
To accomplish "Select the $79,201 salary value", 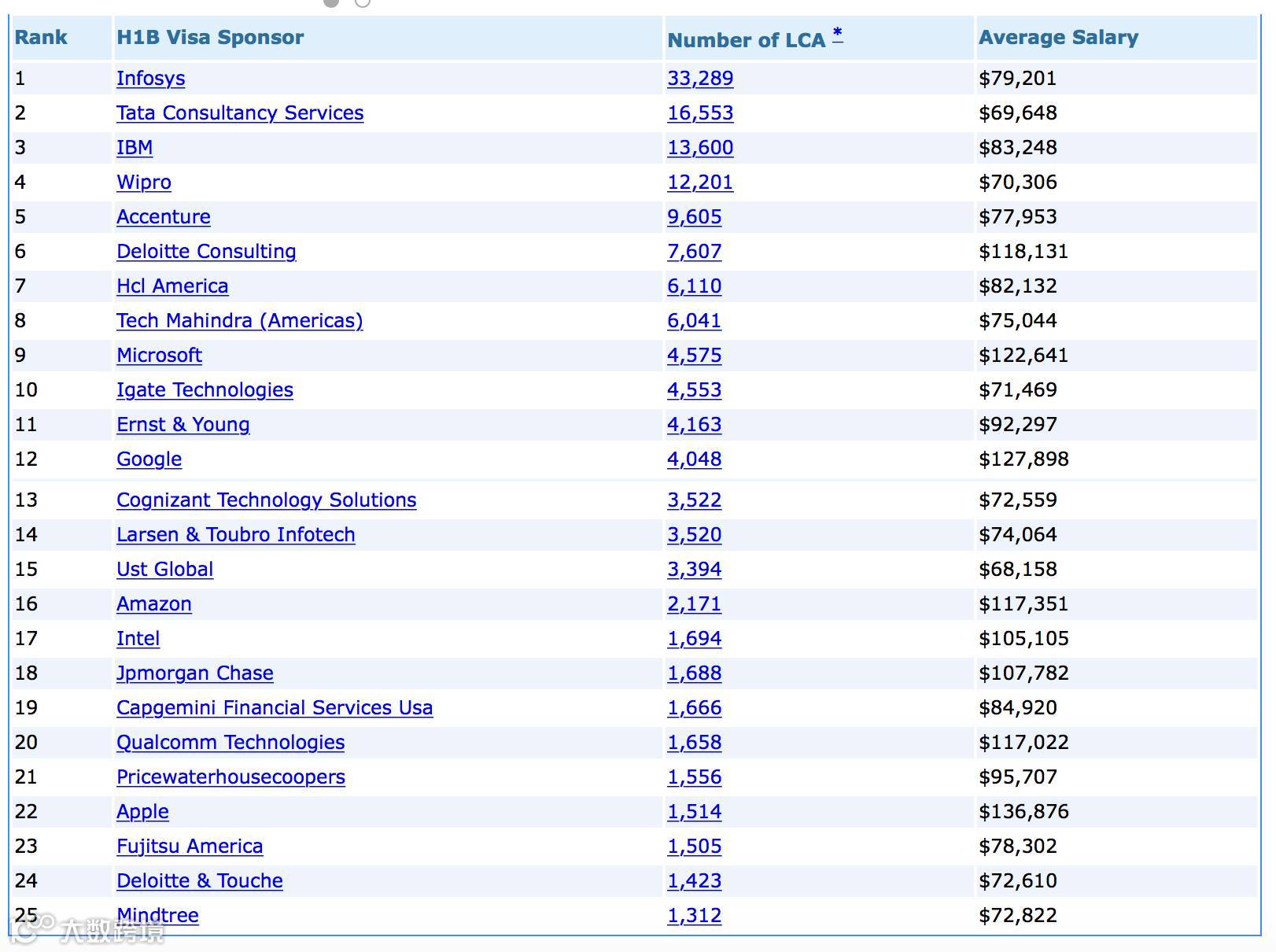I will (x=1018, y=79).
